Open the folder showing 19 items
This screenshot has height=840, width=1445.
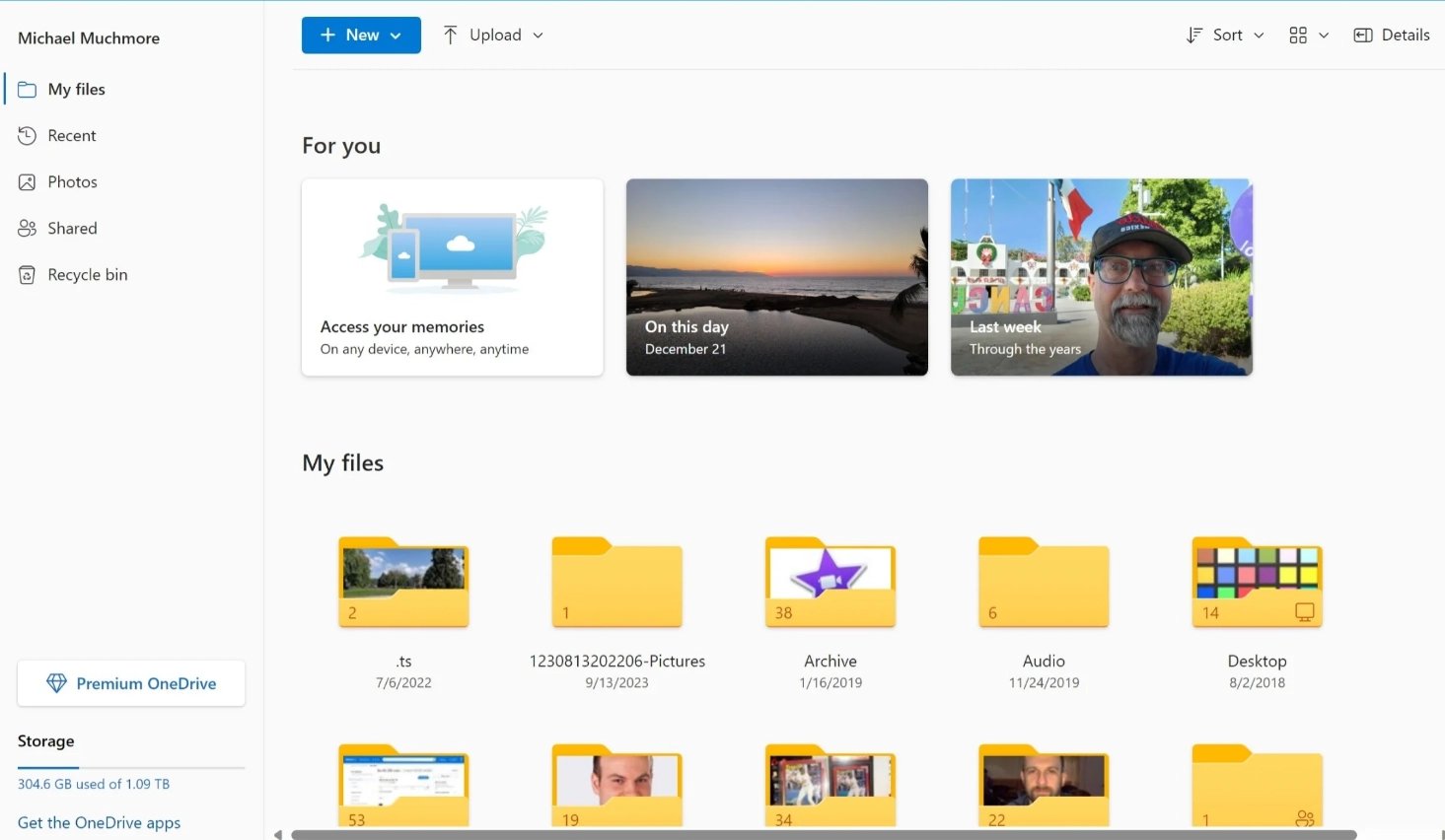(x=617, y=786)
